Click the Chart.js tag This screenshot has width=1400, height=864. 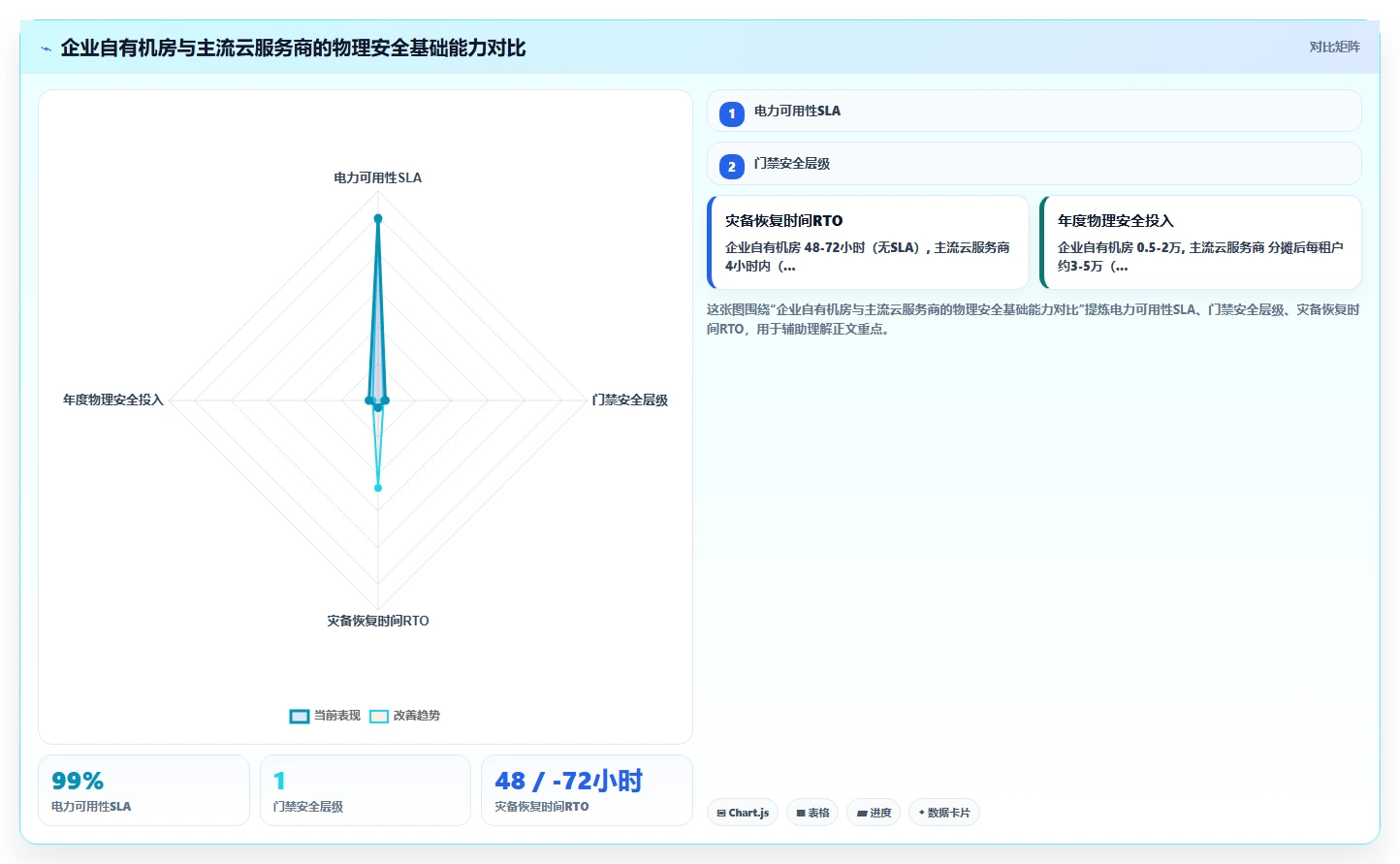tap(743, 813)
